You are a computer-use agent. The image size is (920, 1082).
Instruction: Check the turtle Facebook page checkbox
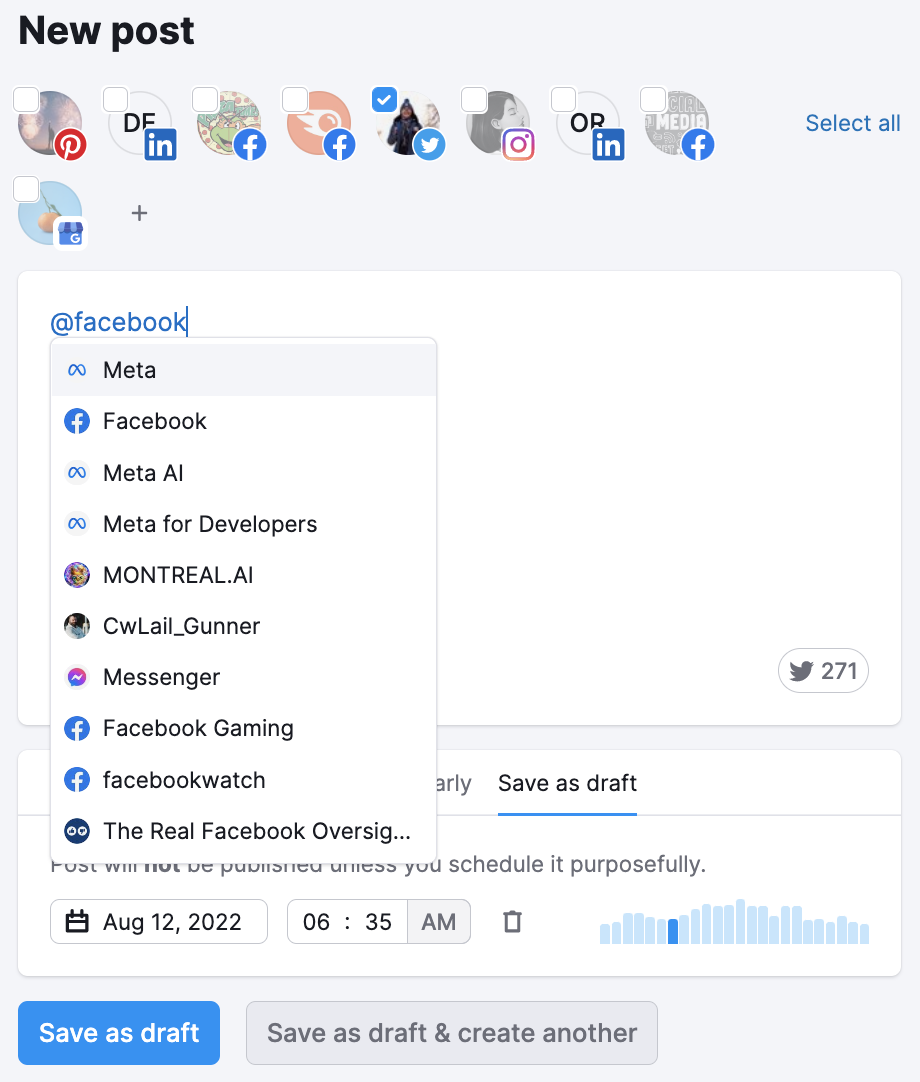pos(205,100)
